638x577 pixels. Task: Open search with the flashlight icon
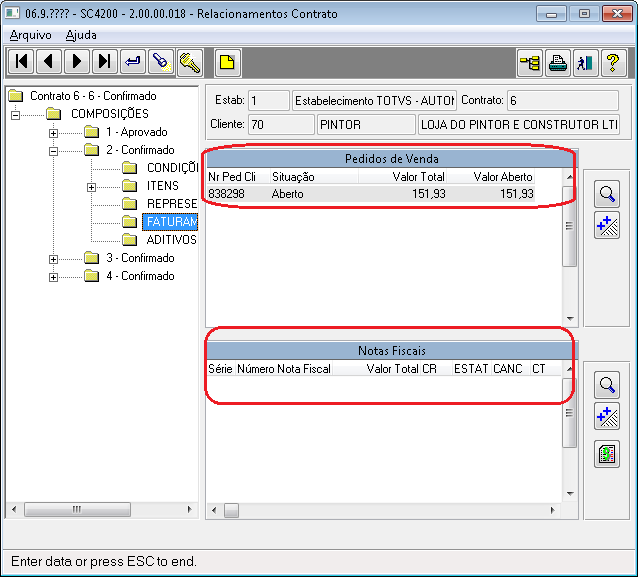click(161, 62)
